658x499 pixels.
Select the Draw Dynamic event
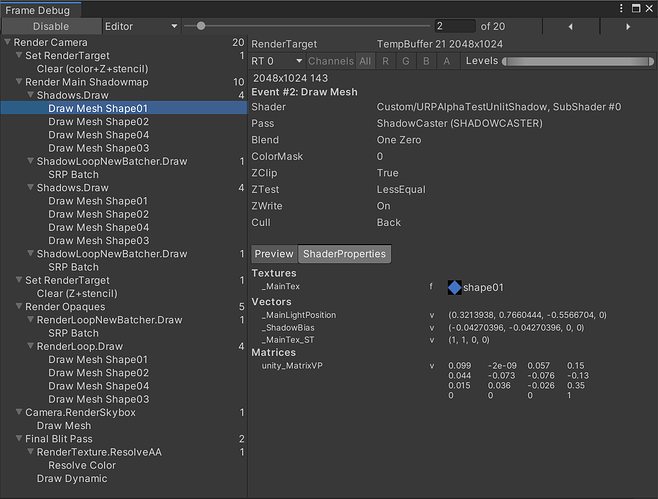(x=72, y=478)
